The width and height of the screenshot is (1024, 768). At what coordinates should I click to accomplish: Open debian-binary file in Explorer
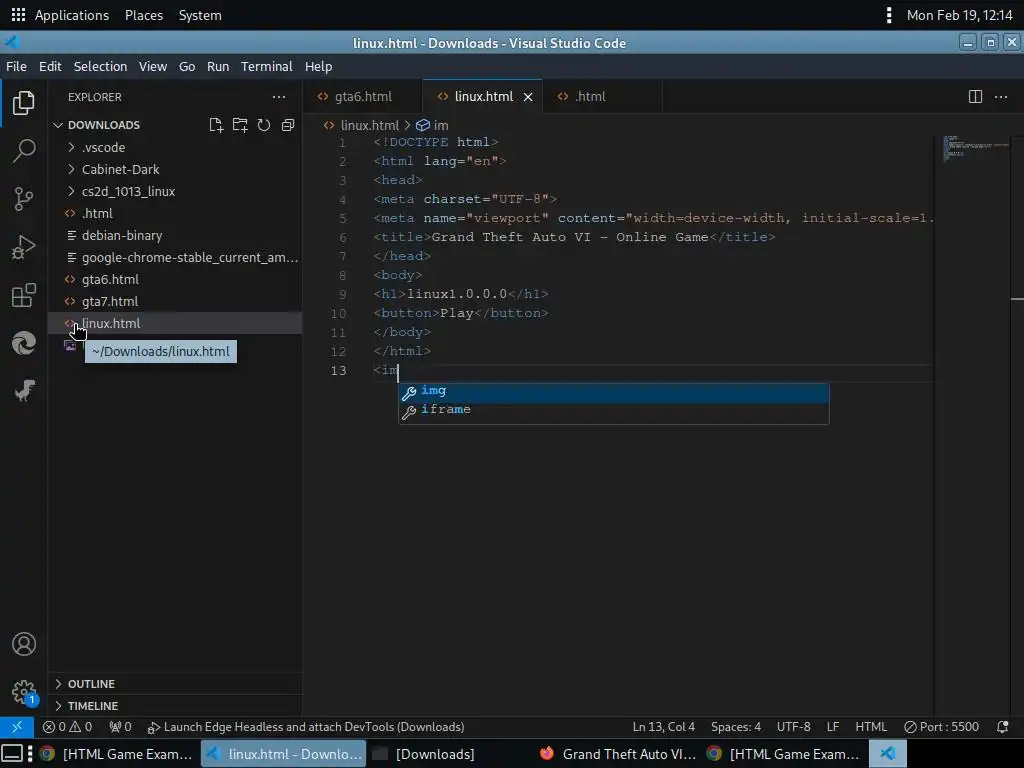pos(175,235)
